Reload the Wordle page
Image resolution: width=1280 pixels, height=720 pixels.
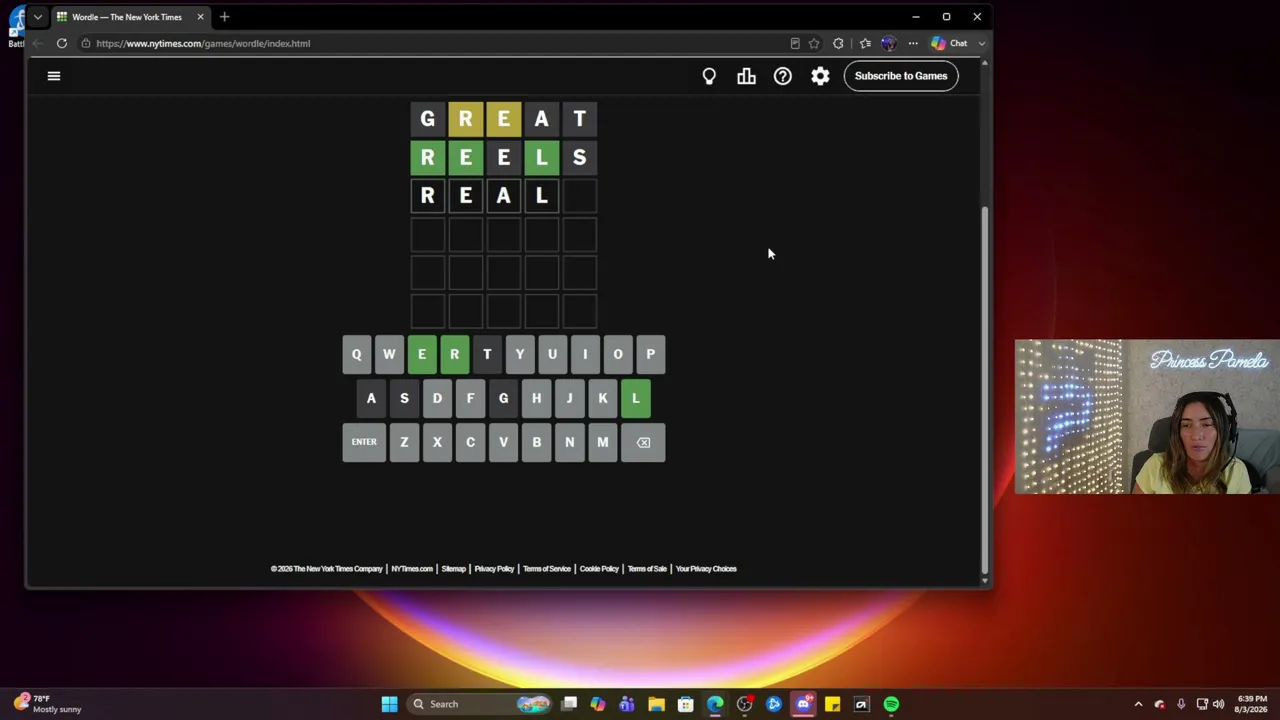[x=62, y=43]
